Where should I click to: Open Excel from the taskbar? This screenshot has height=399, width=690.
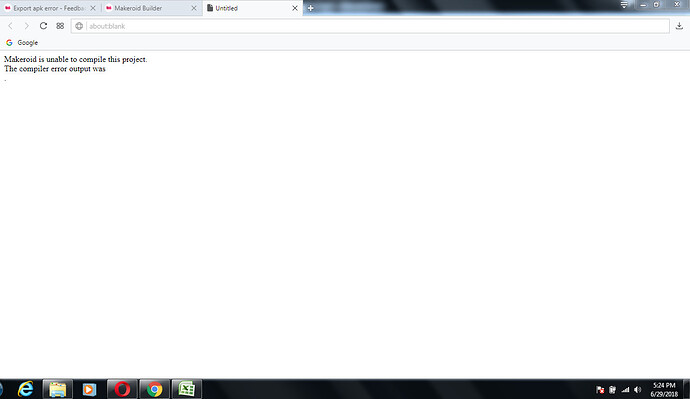coord(187,389)
